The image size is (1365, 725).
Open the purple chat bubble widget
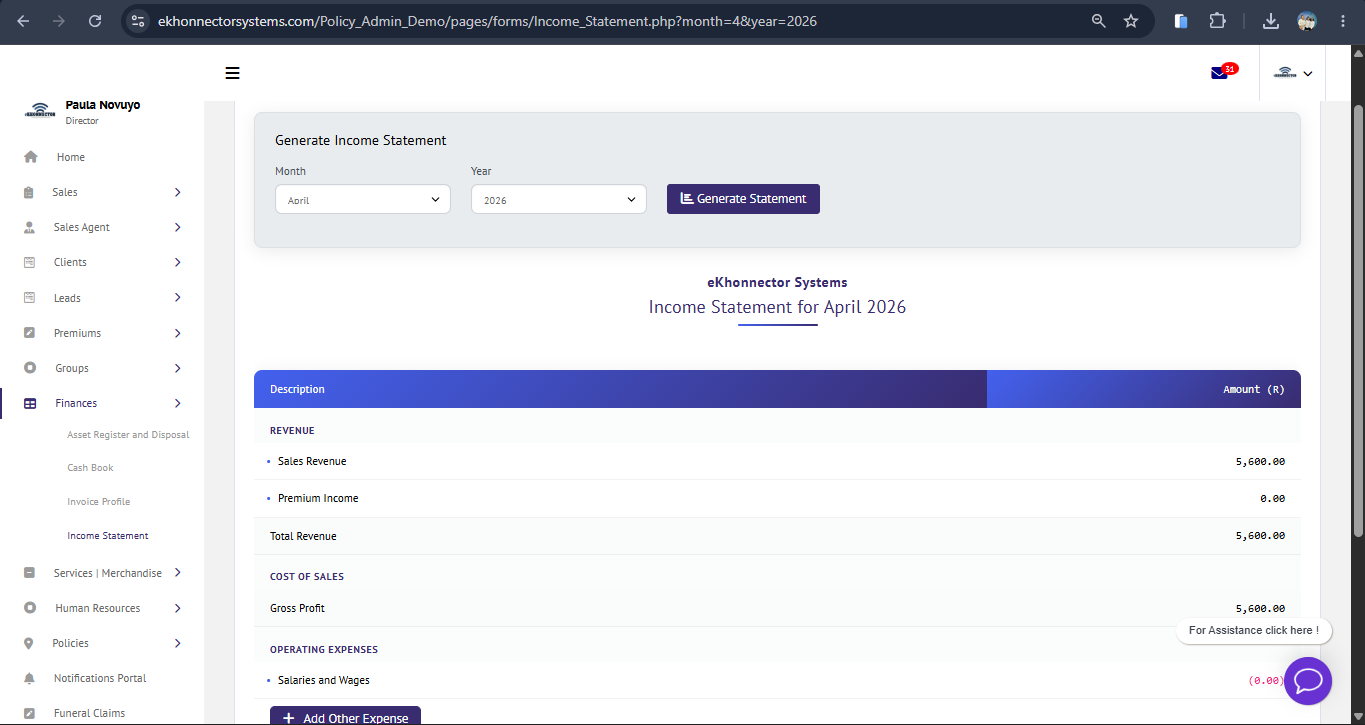[1308, 681]
